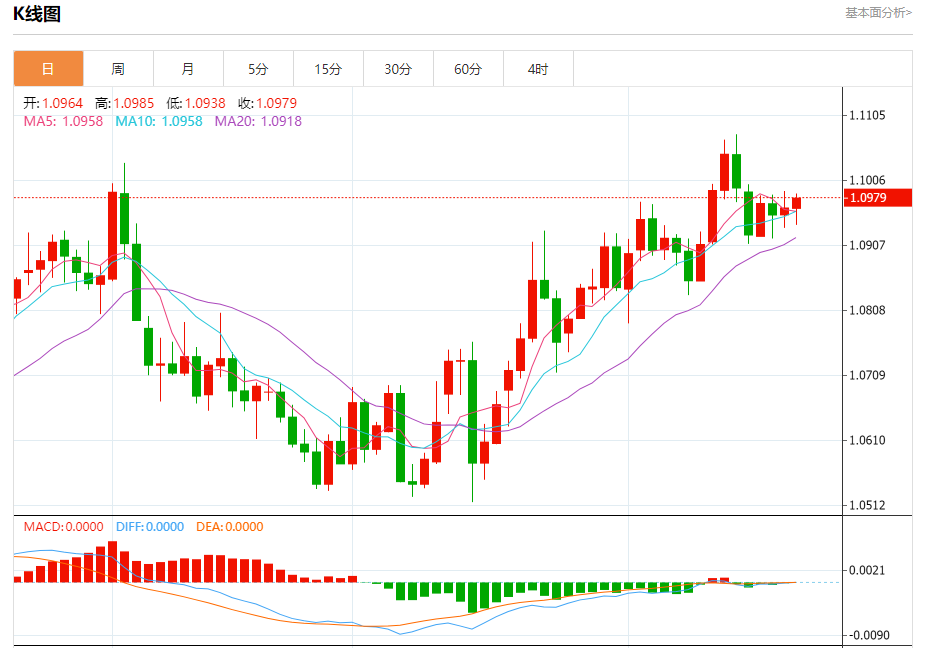The image size is (925, 648).
Task: Click the MA5: 1.0958 indicator text
Action: (x=63, y=122)
